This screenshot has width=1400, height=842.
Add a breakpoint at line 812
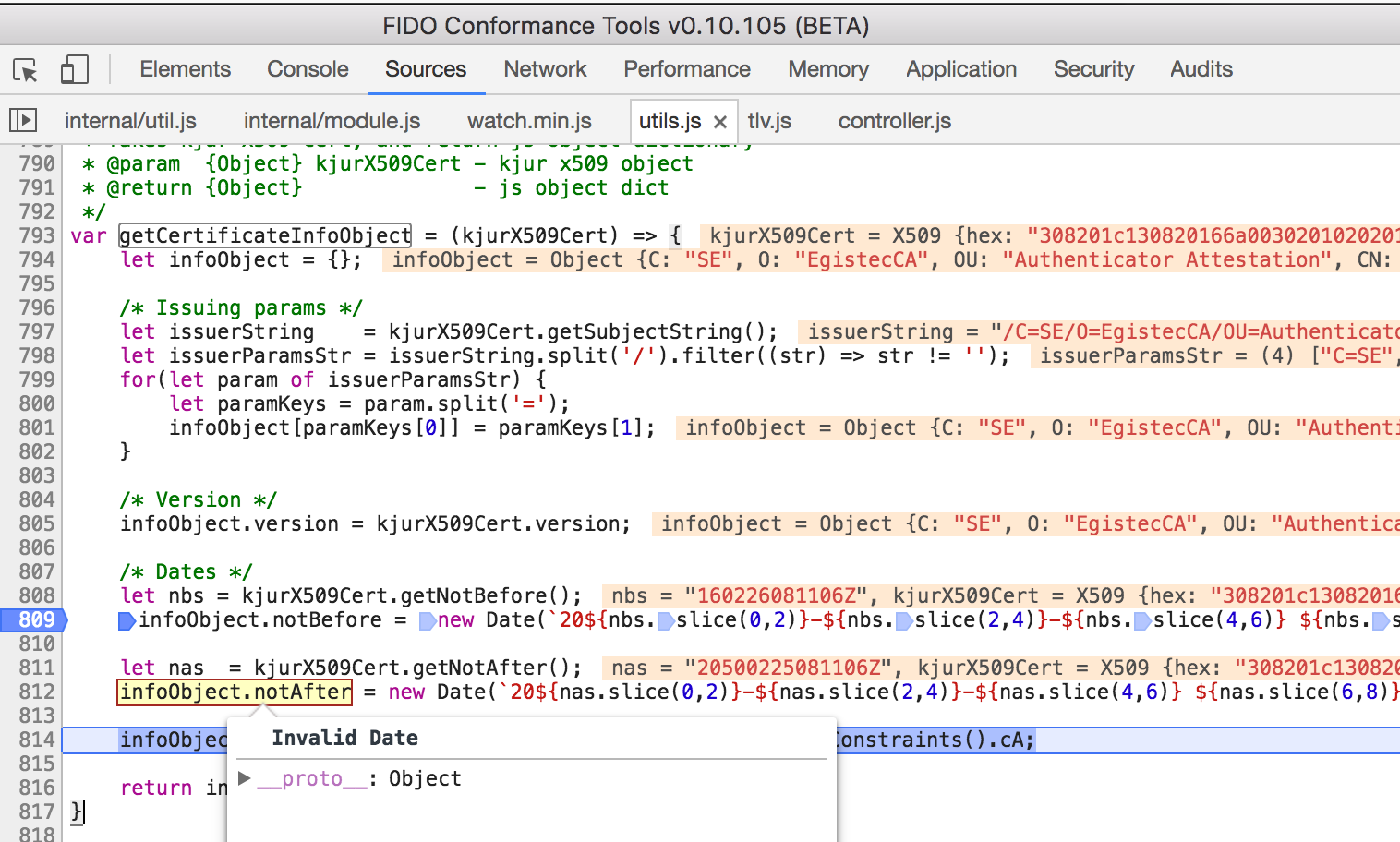pos(36,692)
